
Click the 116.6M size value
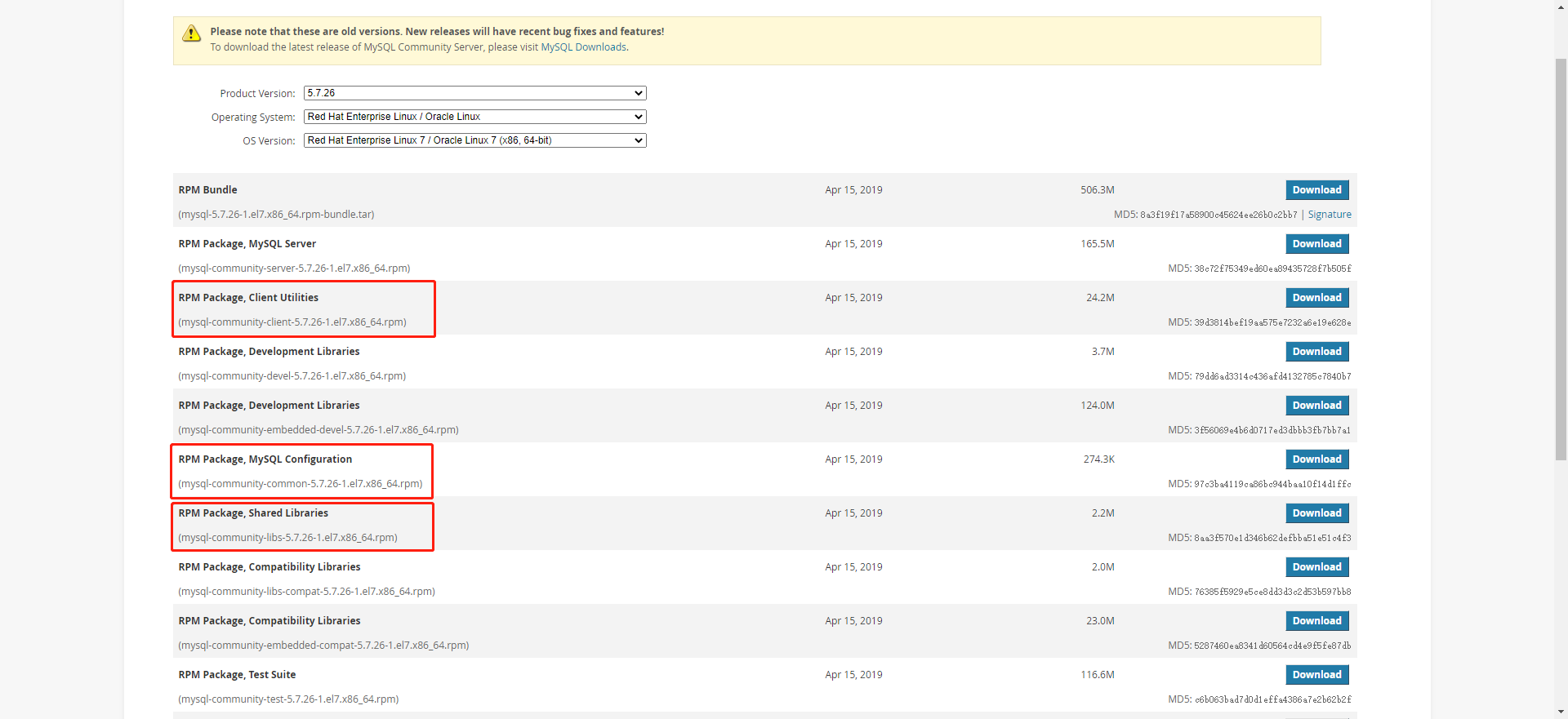(x=1098, y=675)
